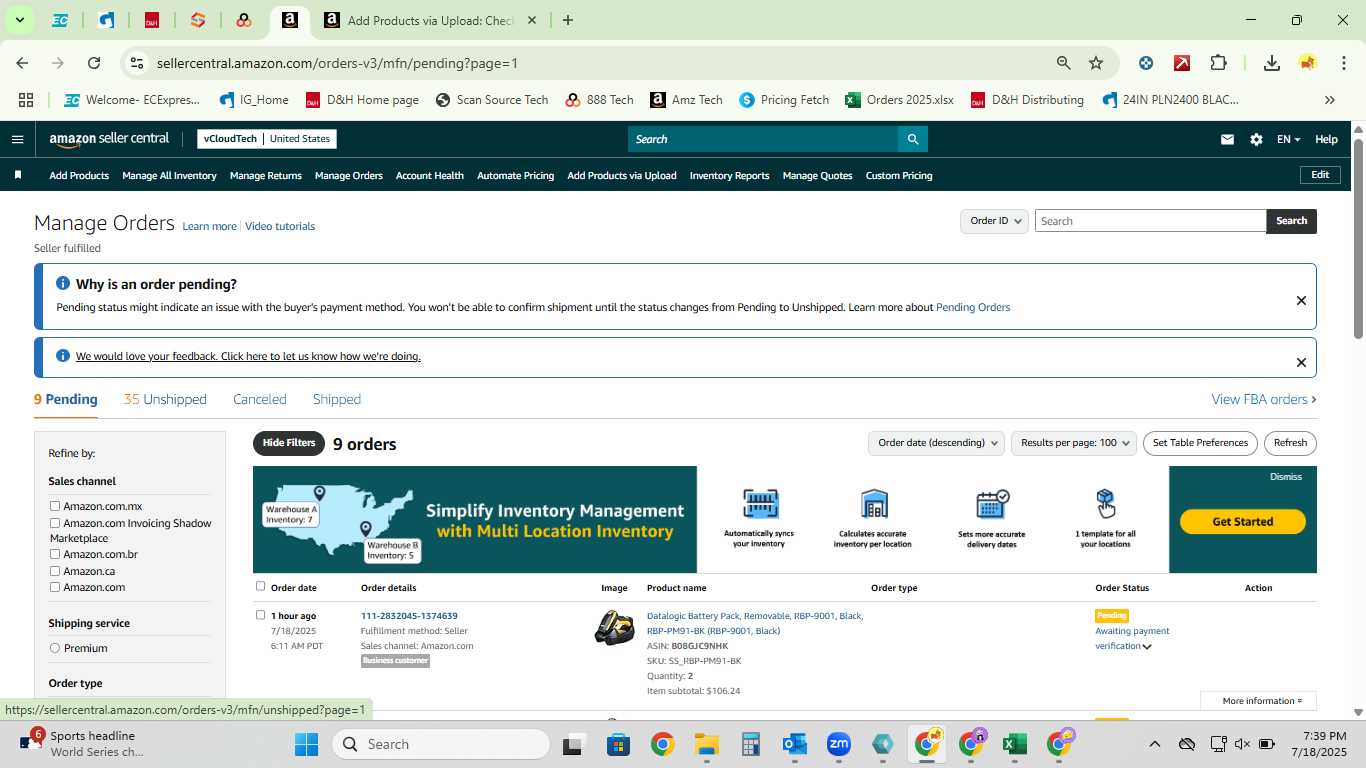Switch to the 35 Unshipped tab
This screenshot has height=768, width=1366.
click(165, 399)
